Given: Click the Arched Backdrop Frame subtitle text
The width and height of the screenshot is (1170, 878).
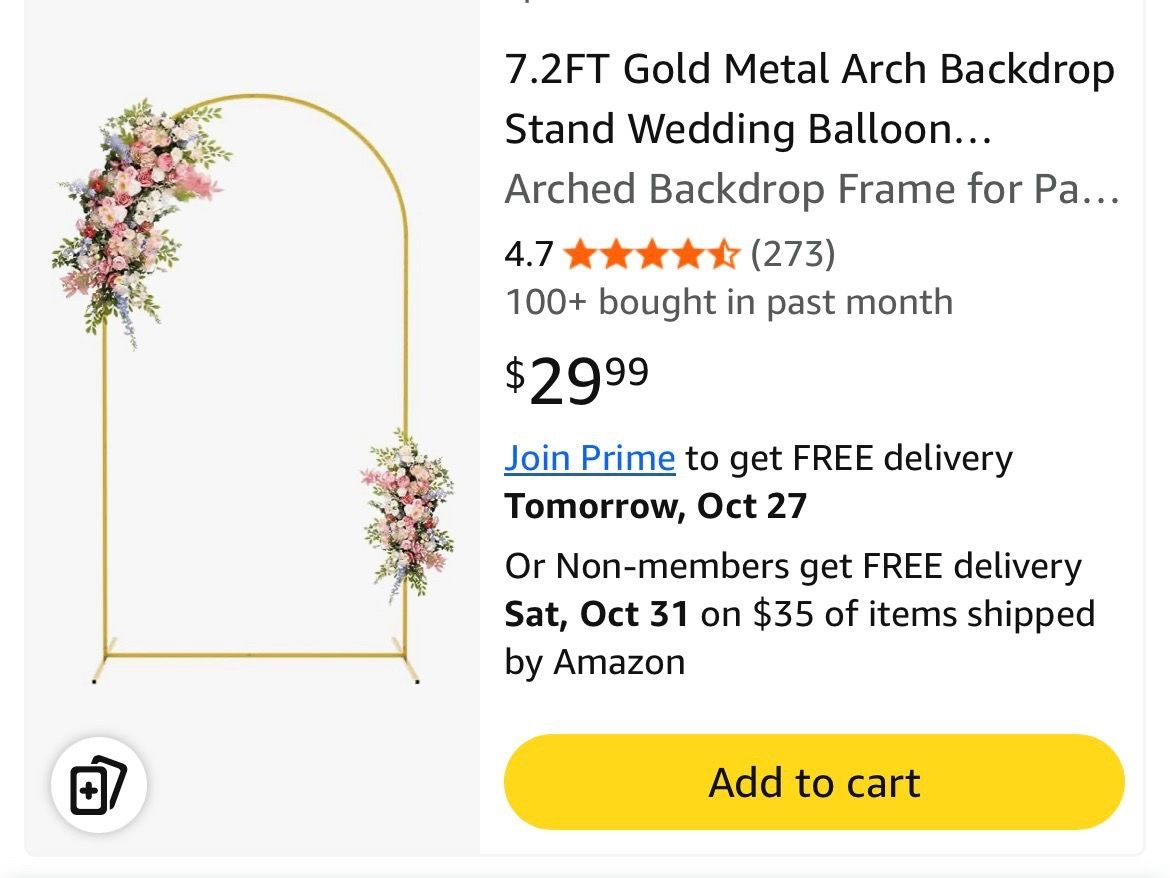Looking at the screenshot, I should pos(812,189).
